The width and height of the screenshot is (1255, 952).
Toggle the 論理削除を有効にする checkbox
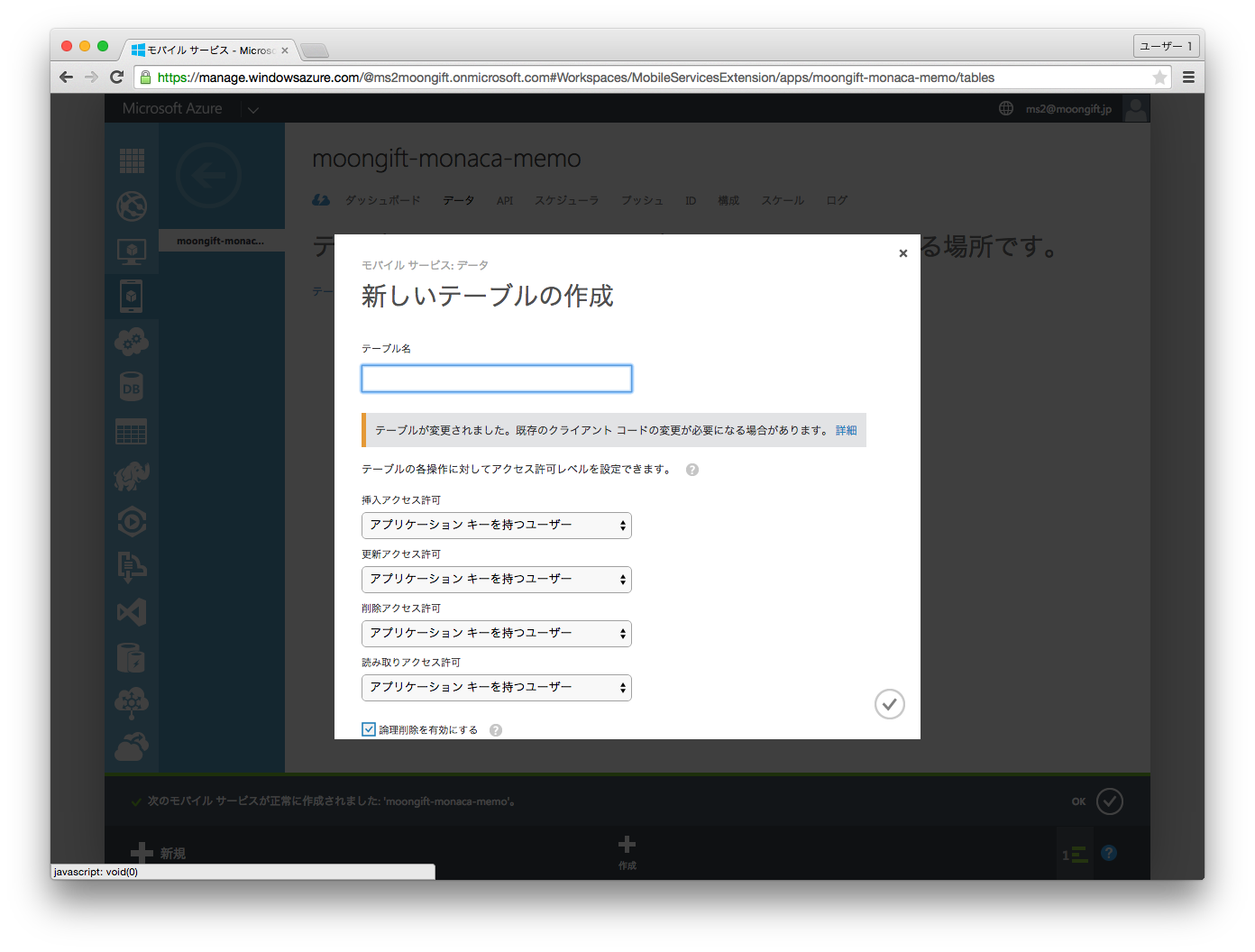click(369, 729)
